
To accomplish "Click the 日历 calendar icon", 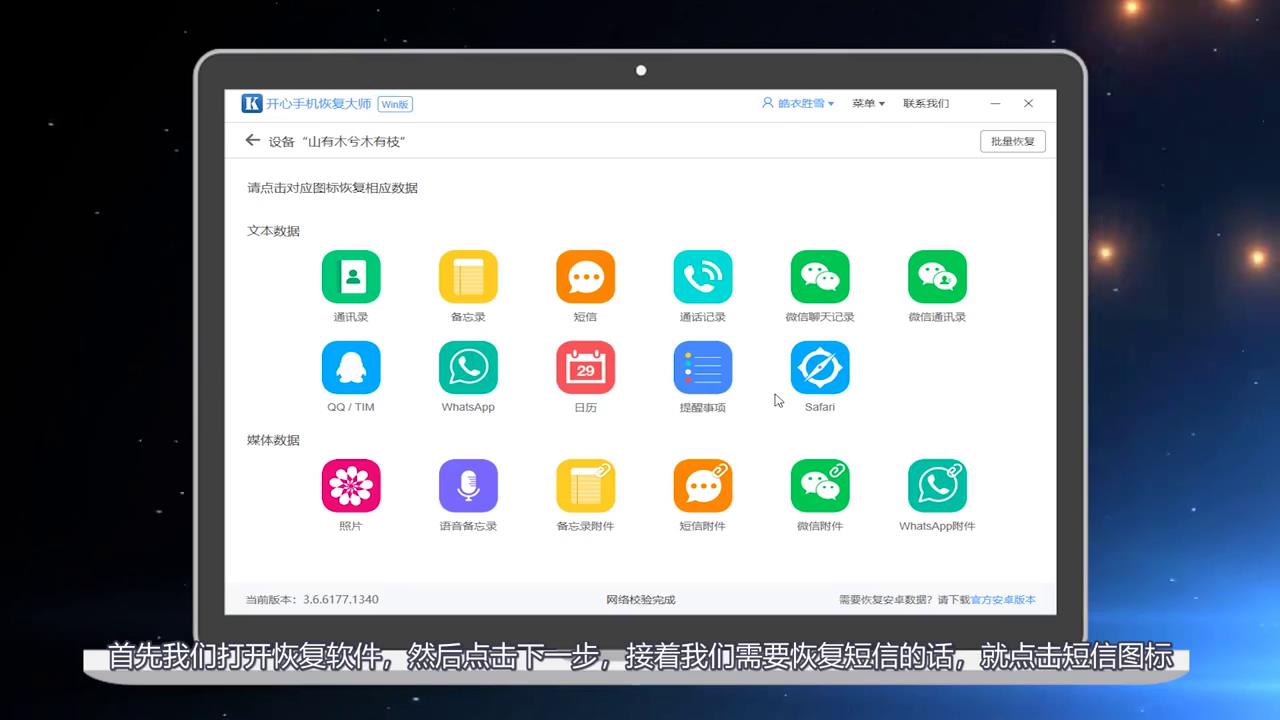I will tap(585, 367).
